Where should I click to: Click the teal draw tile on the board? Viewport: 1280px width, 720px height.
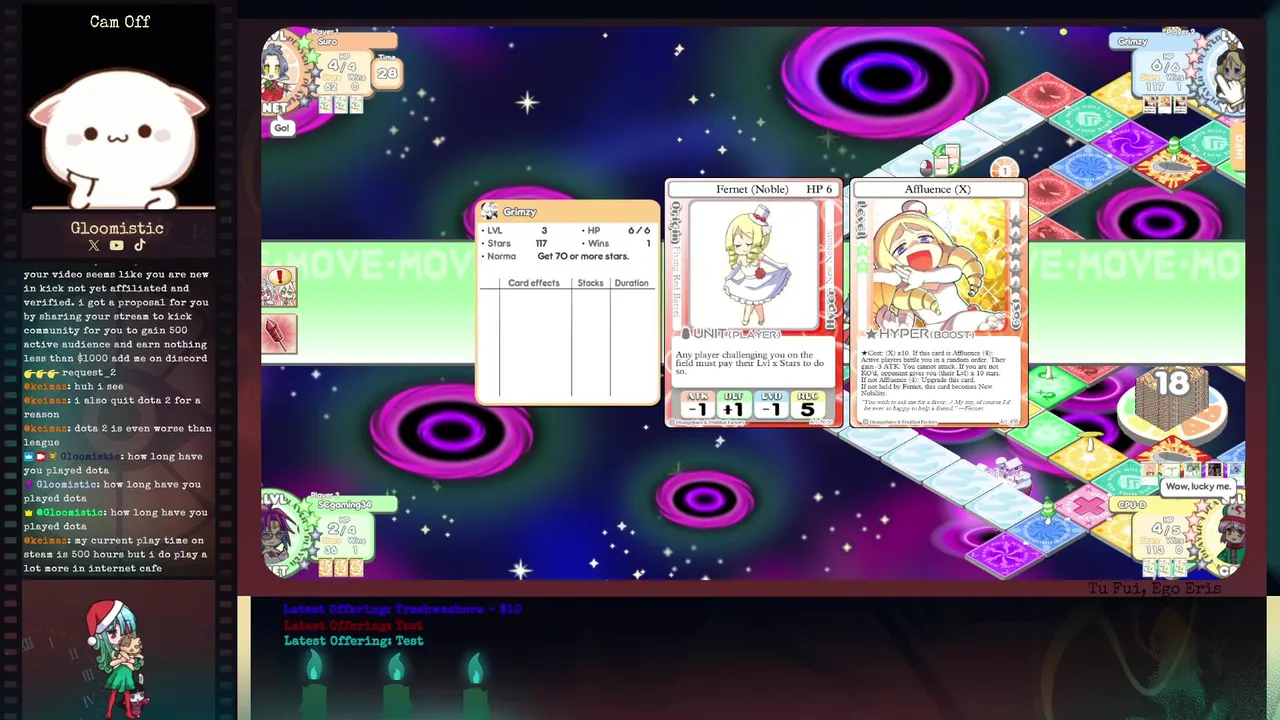pyautogui.click(x=1087, y=119)
